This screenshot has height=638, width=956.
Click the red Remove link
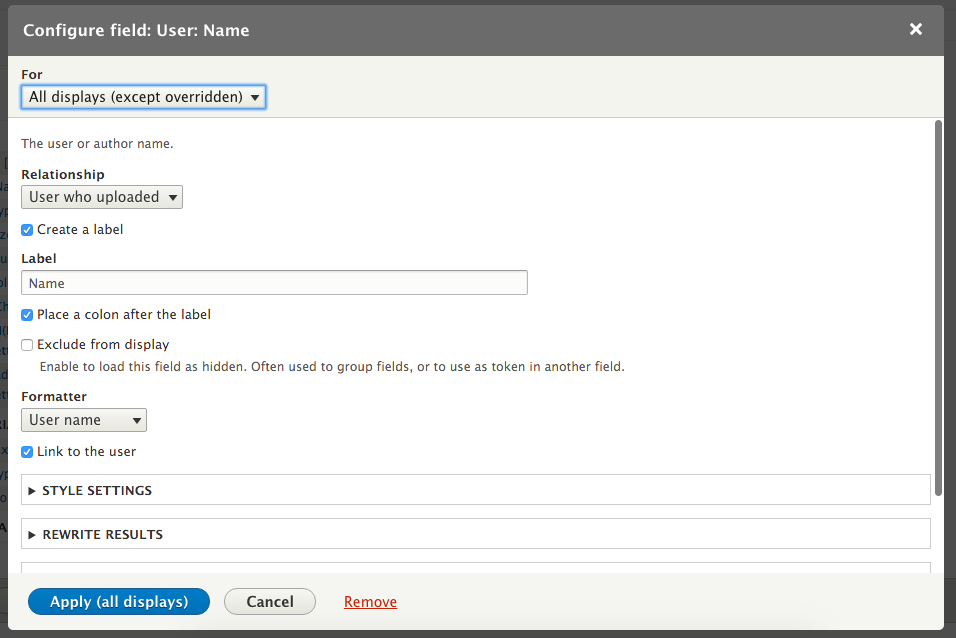(370, 602)
